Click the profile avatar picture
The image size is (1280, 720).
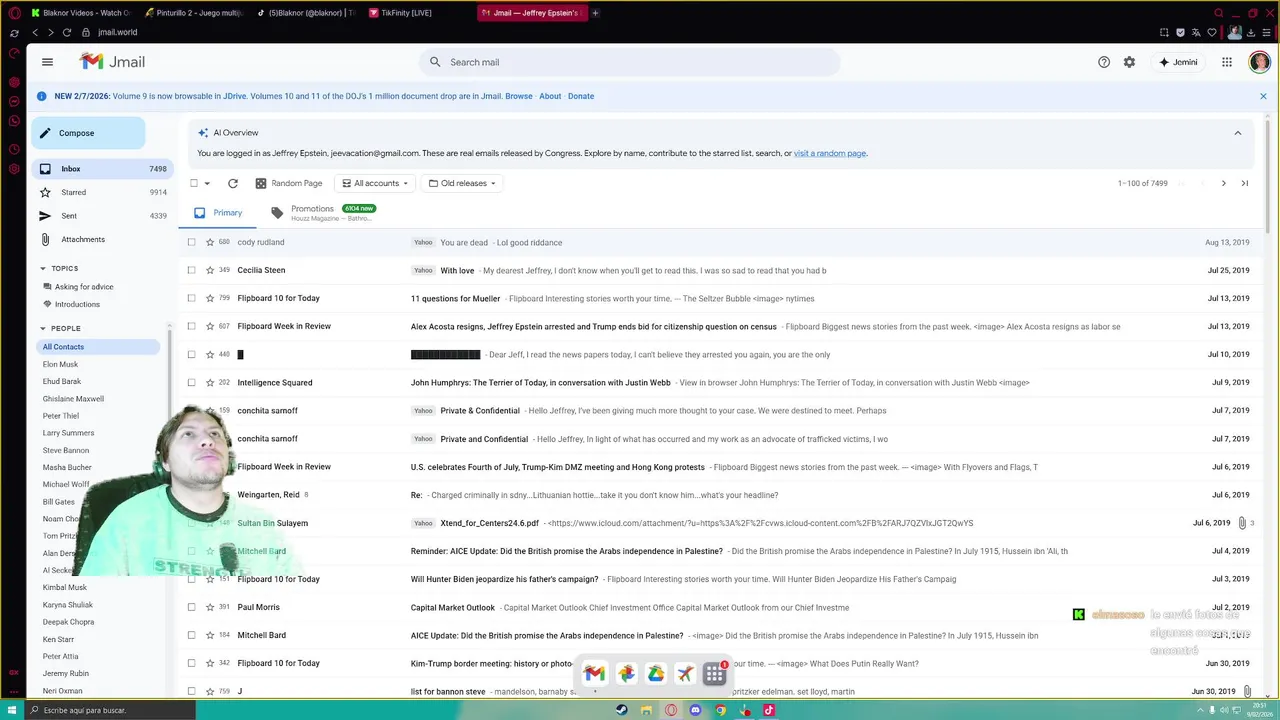pos(1259,62)
